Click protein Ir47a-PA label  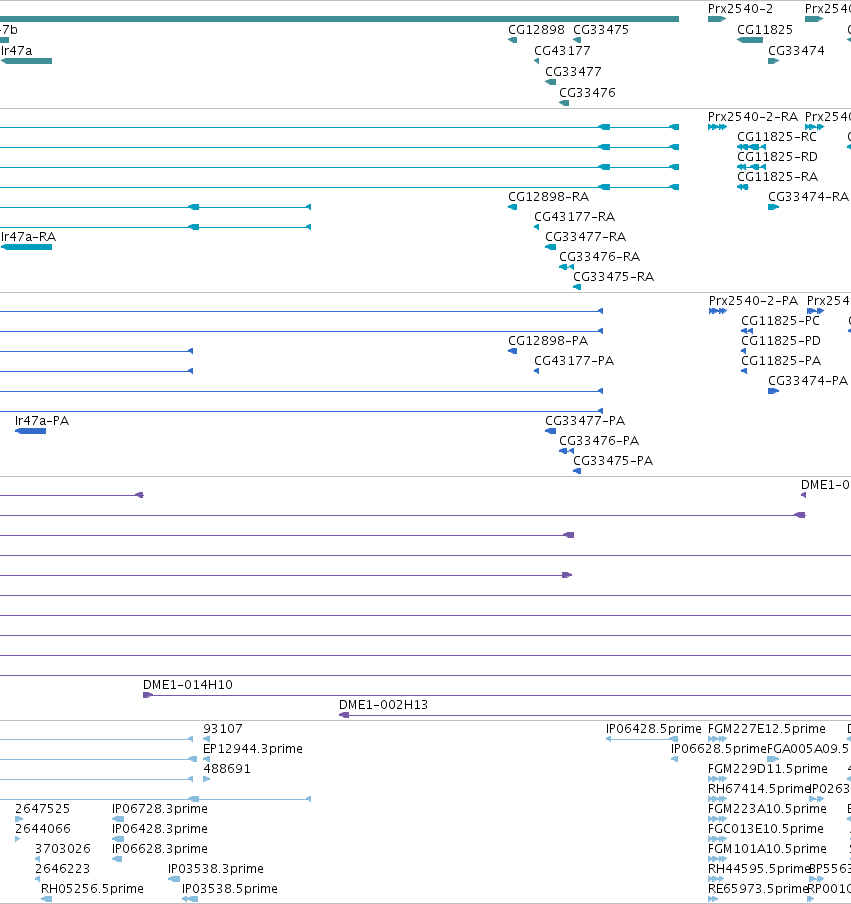point(42,421)
